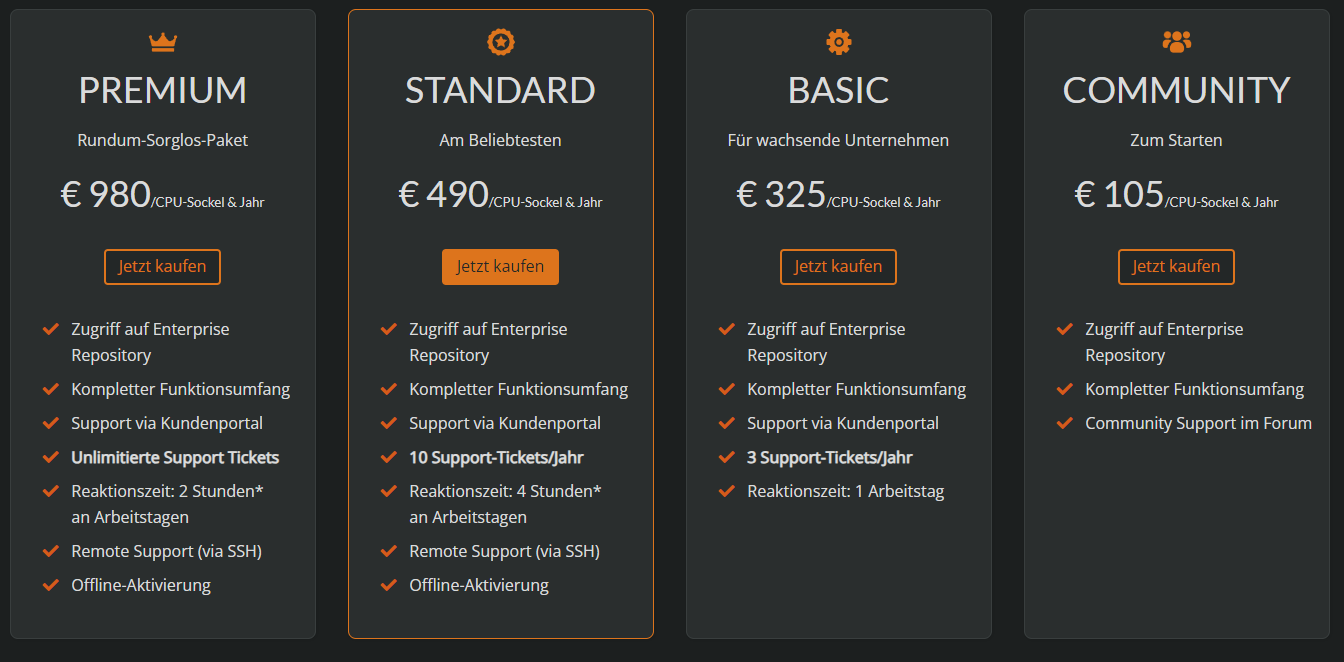Click the € 105 price in Community card

pyautogui.click(x=1119, y=194)
